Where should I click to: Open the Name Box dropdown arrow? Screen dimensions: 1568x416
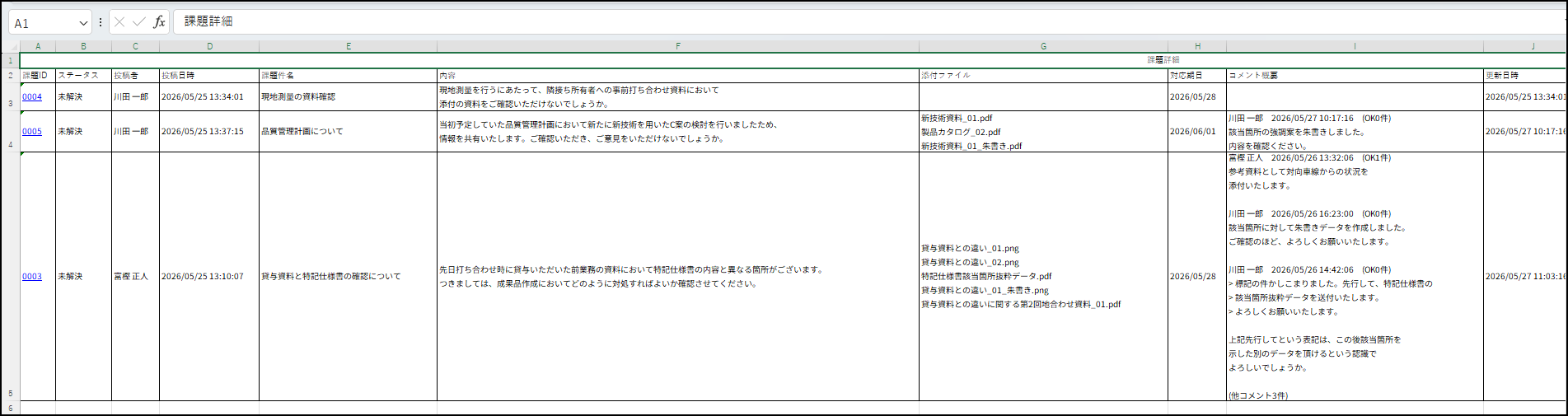point(83,23)
